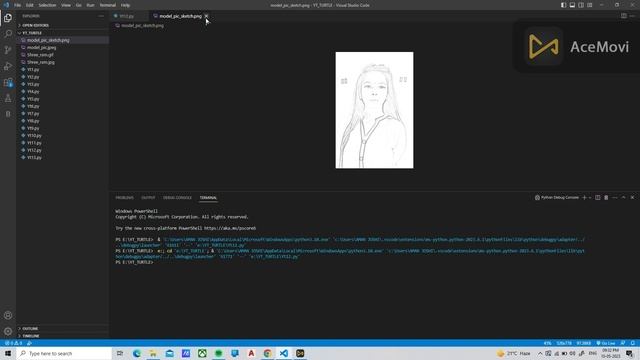
Task: Open notifications bell in status bar
Action: (633, 343)
